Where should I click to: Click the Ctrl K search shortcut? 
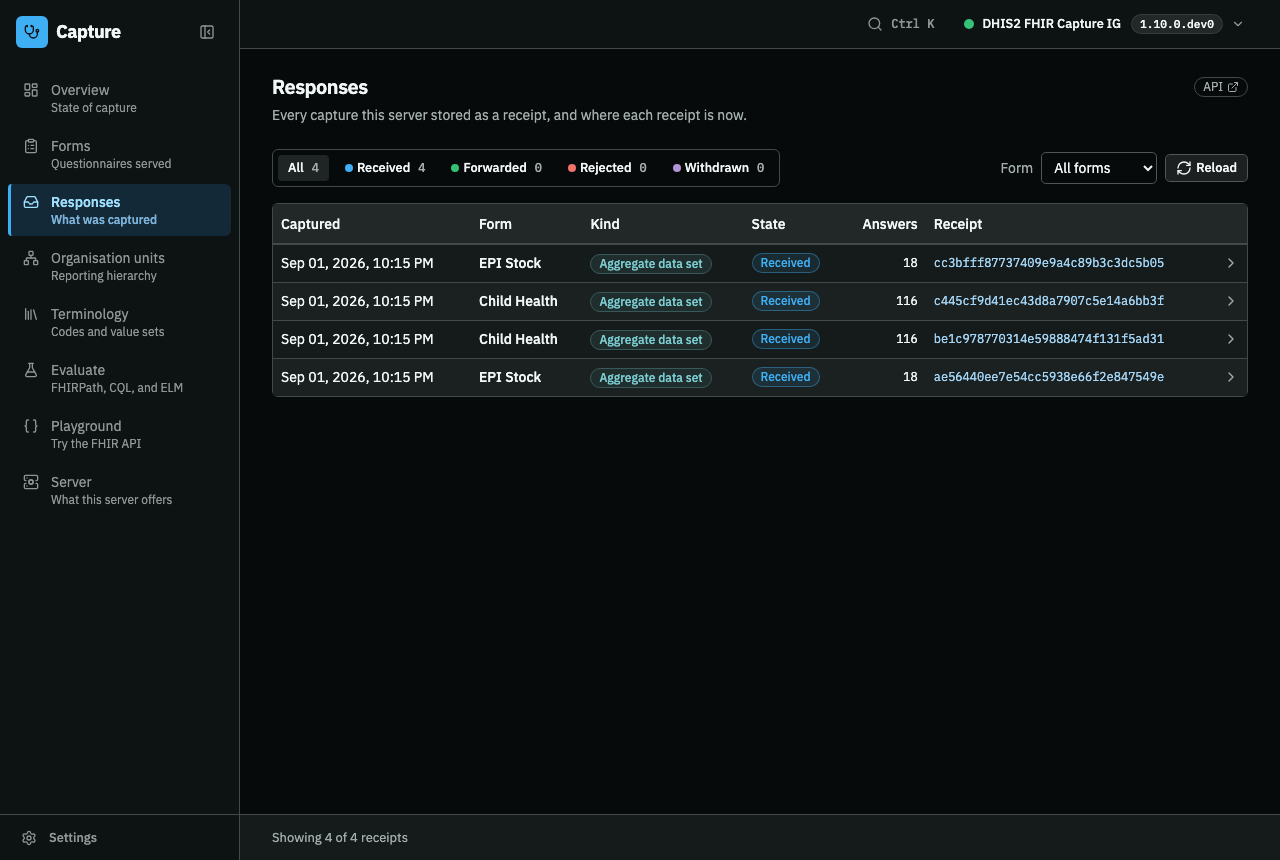point(913,24)
